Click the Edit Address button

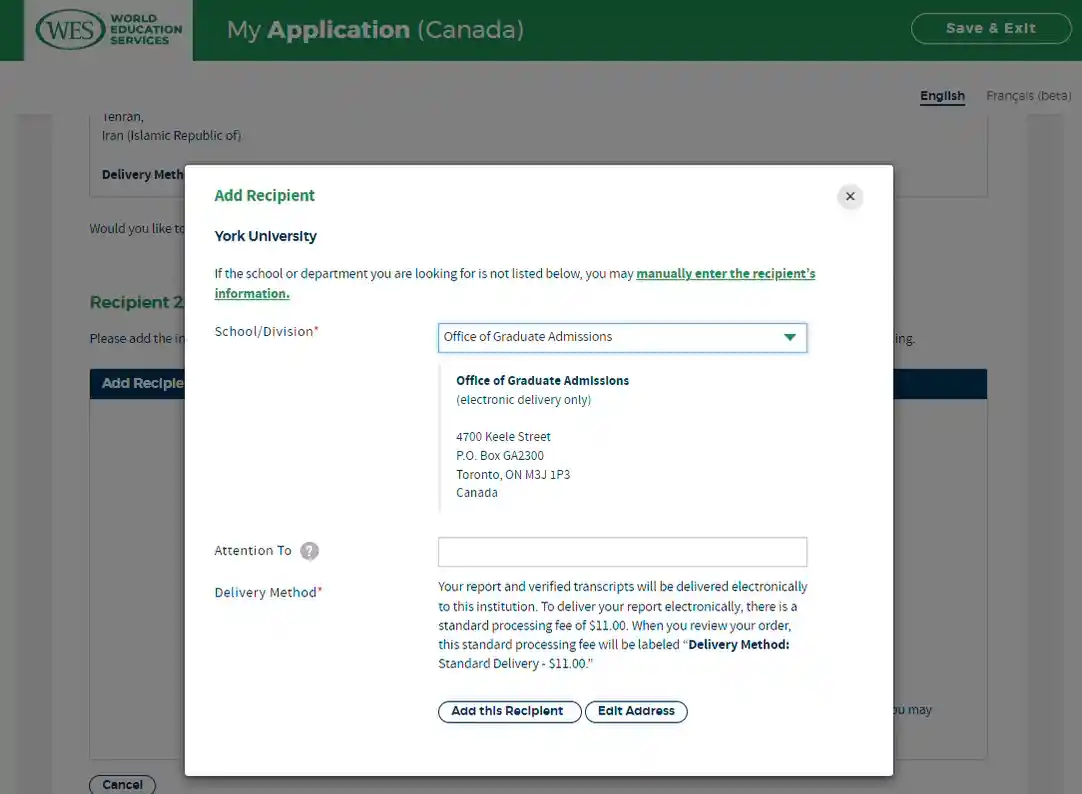[636, 711]
